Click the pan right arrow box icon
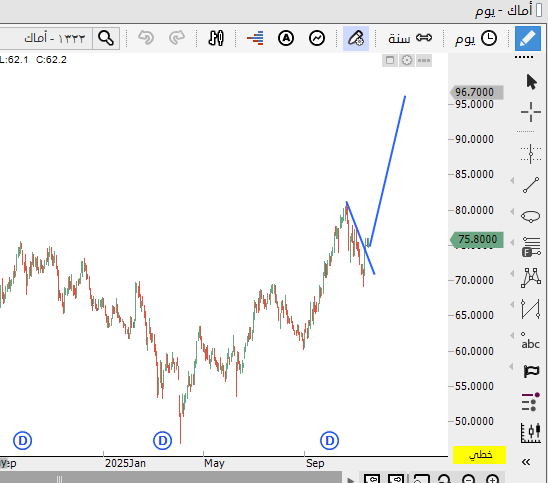Viewport: 548px width, 483px height. pyautogui.click(x=396, y=479)
